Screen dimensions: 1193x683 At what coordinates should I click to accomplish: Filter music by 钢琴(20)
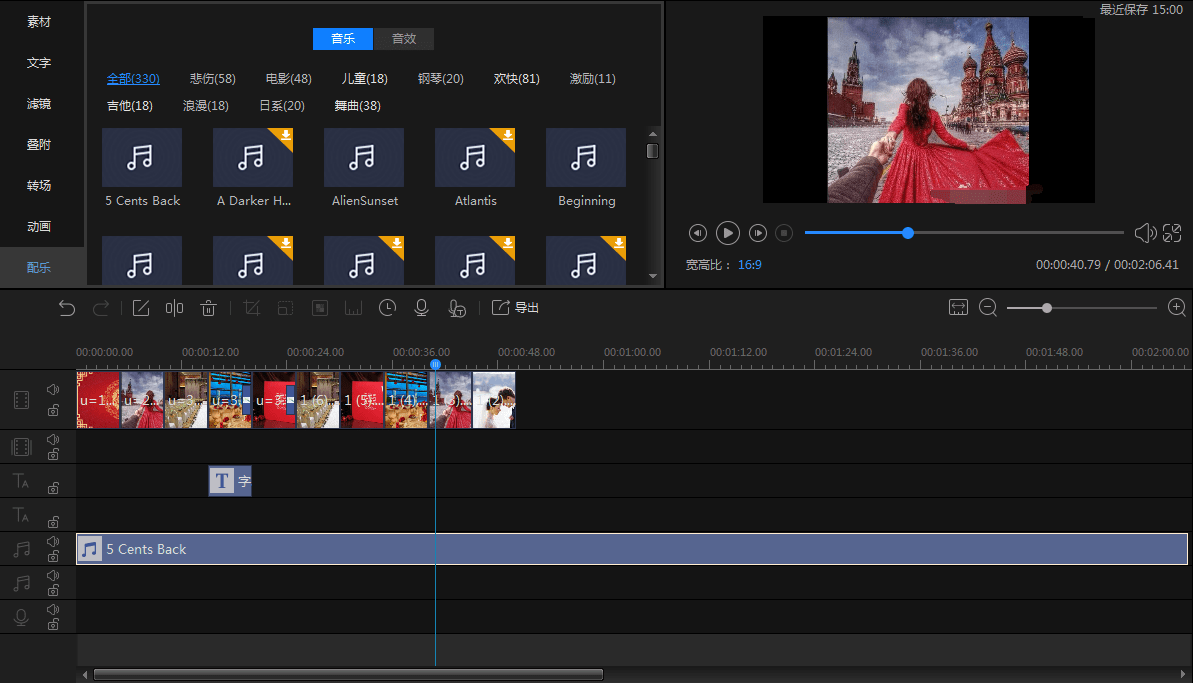[441, 78]
